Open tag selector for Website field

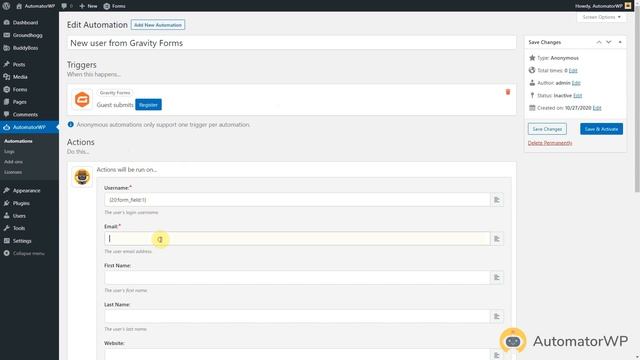497,355
